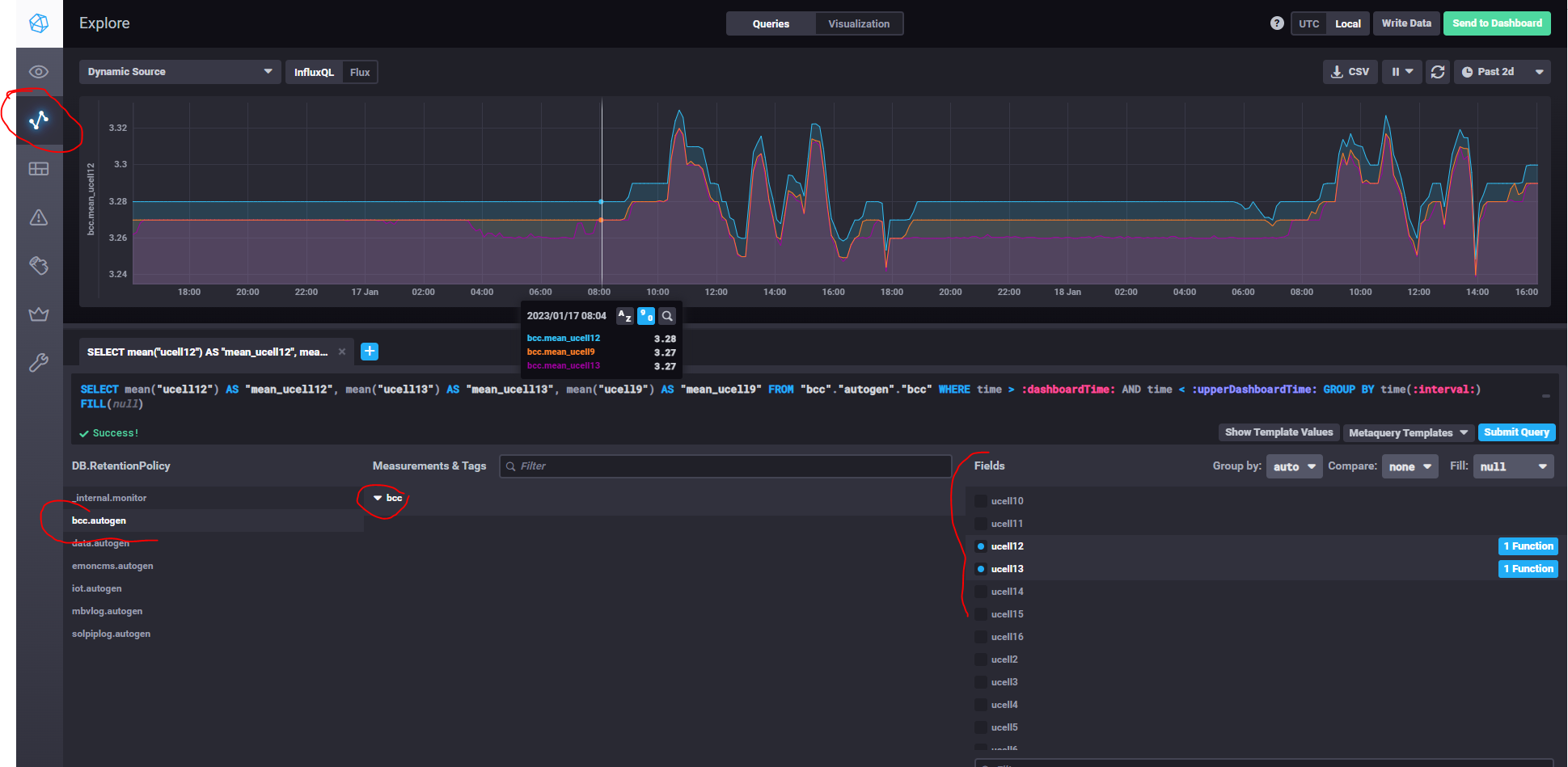Screen dimensions: 1568x767
Task: Open ucell13's 1 Function selector
Action: (x=1528, y=569)
